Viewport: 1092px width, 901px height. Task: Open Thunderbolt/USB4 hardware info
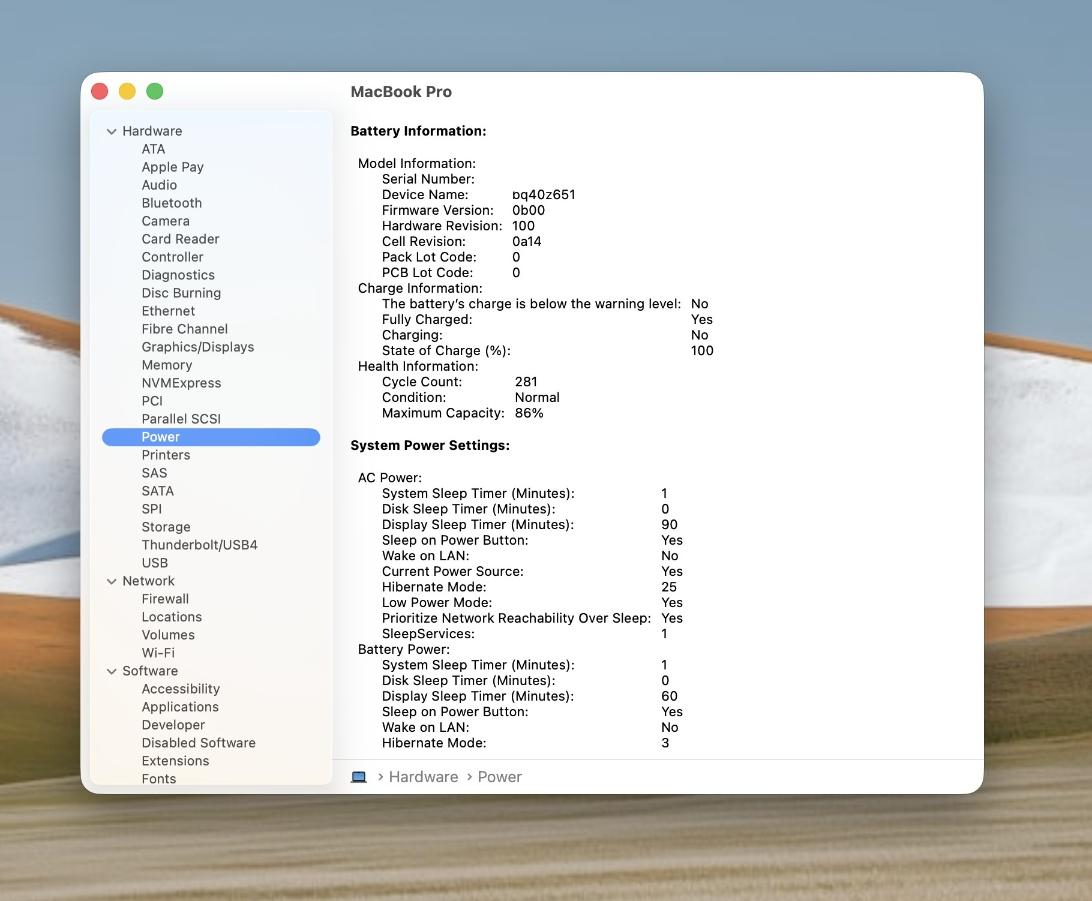coord(199,545)
